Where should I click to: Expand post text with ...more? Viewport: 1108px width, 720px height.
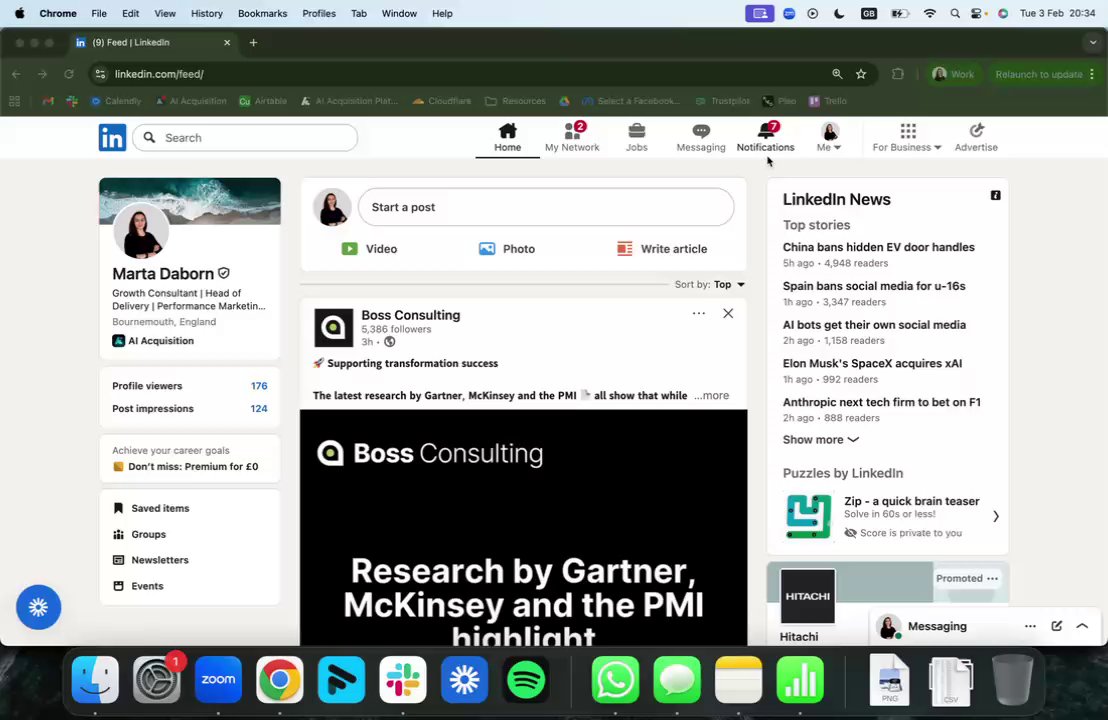(x=712, y=396)
